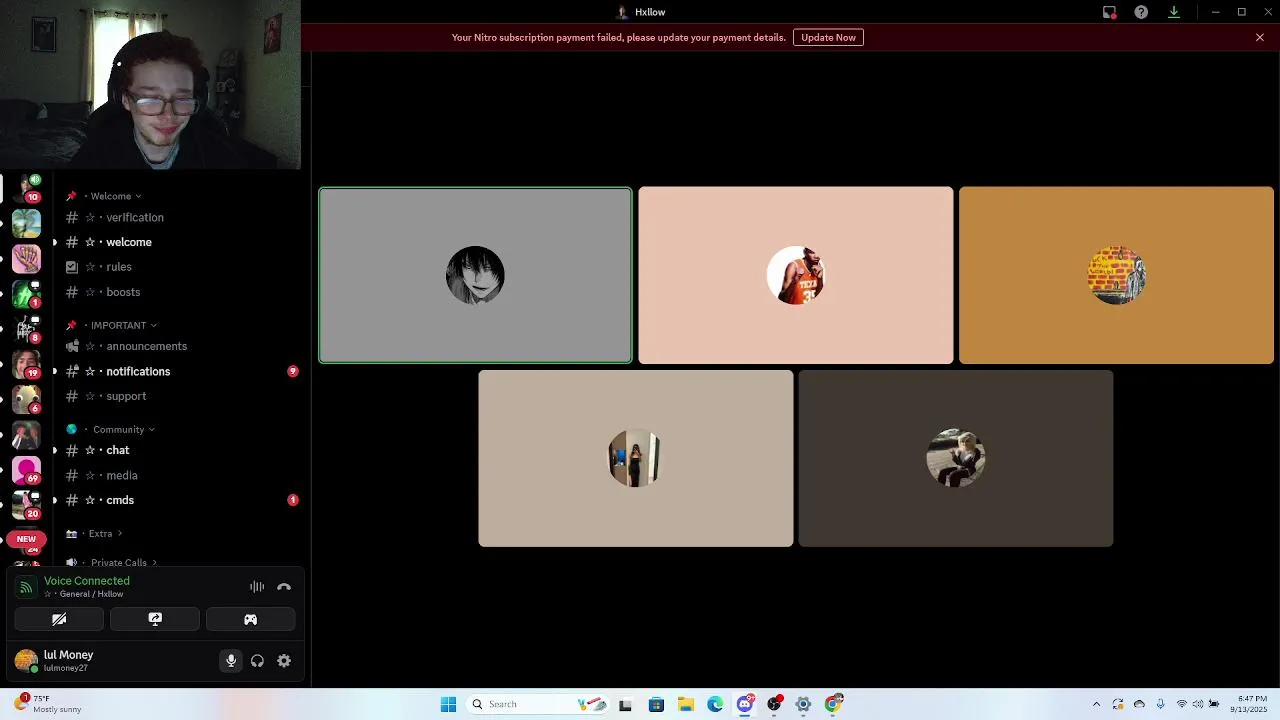This screenshot has width=1280, height=720.
Task: Open User Settings gear icon
Action: click(x=284, y=660)
